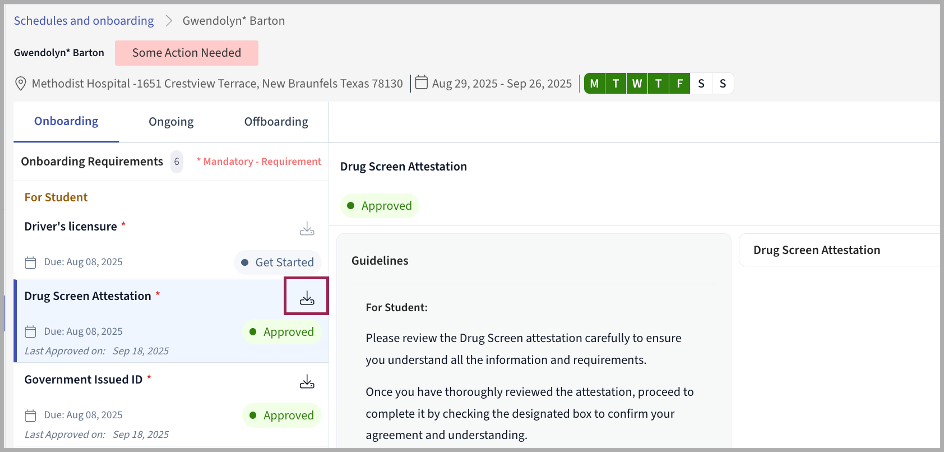
Task: Select the Driver's licensure requirement
Action: tap(70, 227)
